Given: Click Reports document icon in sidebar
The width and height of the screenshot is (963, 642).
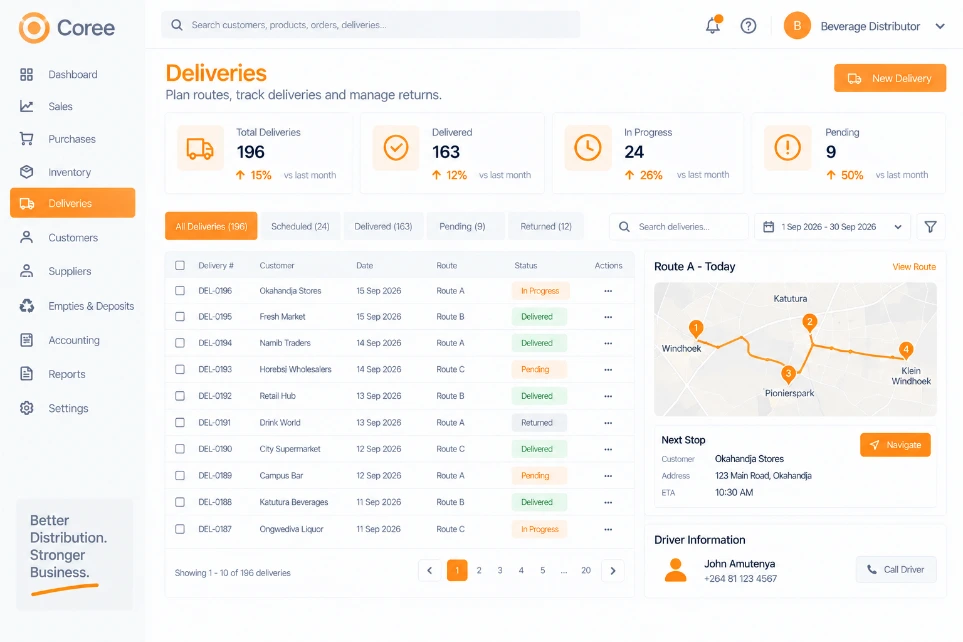Looking at the screenshot, I should 26,374.
